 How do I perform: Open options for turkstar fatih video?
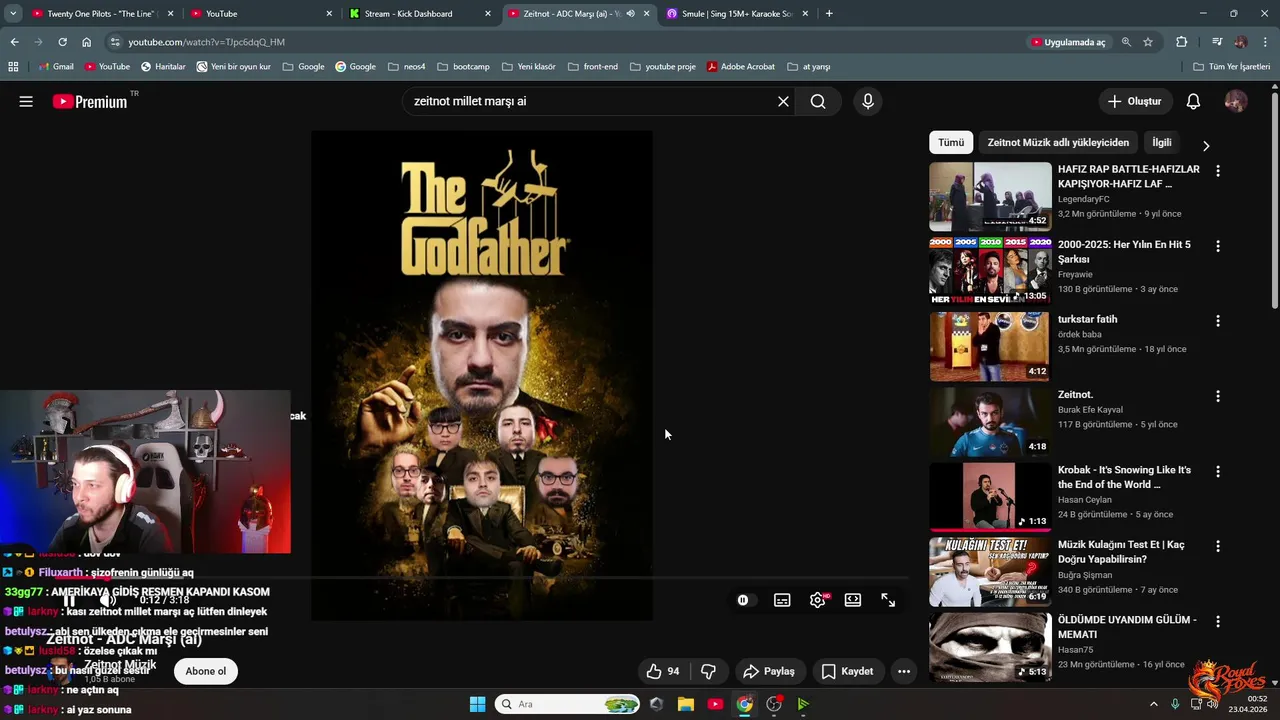tap(1217, 321)
